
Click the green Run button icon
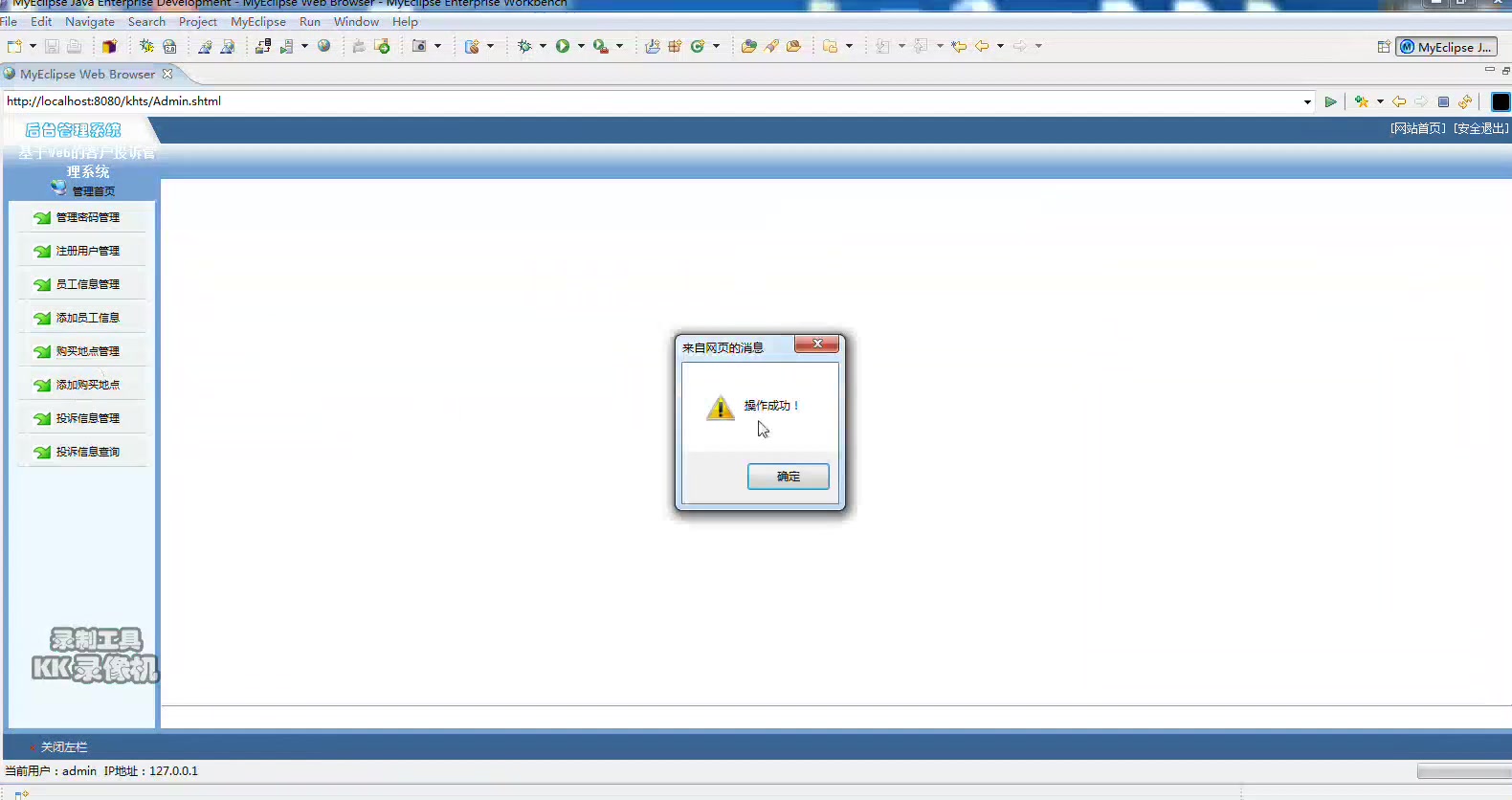(563, 46)
